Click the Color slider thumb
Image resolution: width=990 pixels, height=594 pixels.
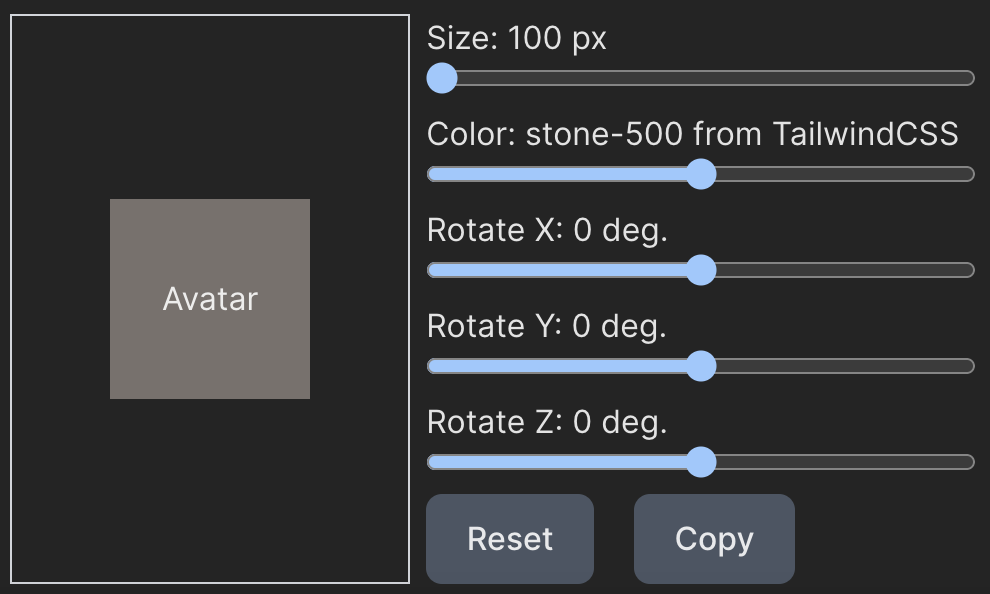click(x=702, y=174)
